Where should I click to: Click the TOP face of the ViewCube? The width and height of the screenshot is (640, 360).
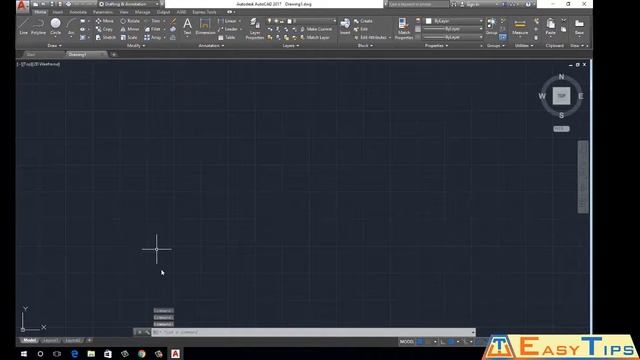tap(561, 96)
